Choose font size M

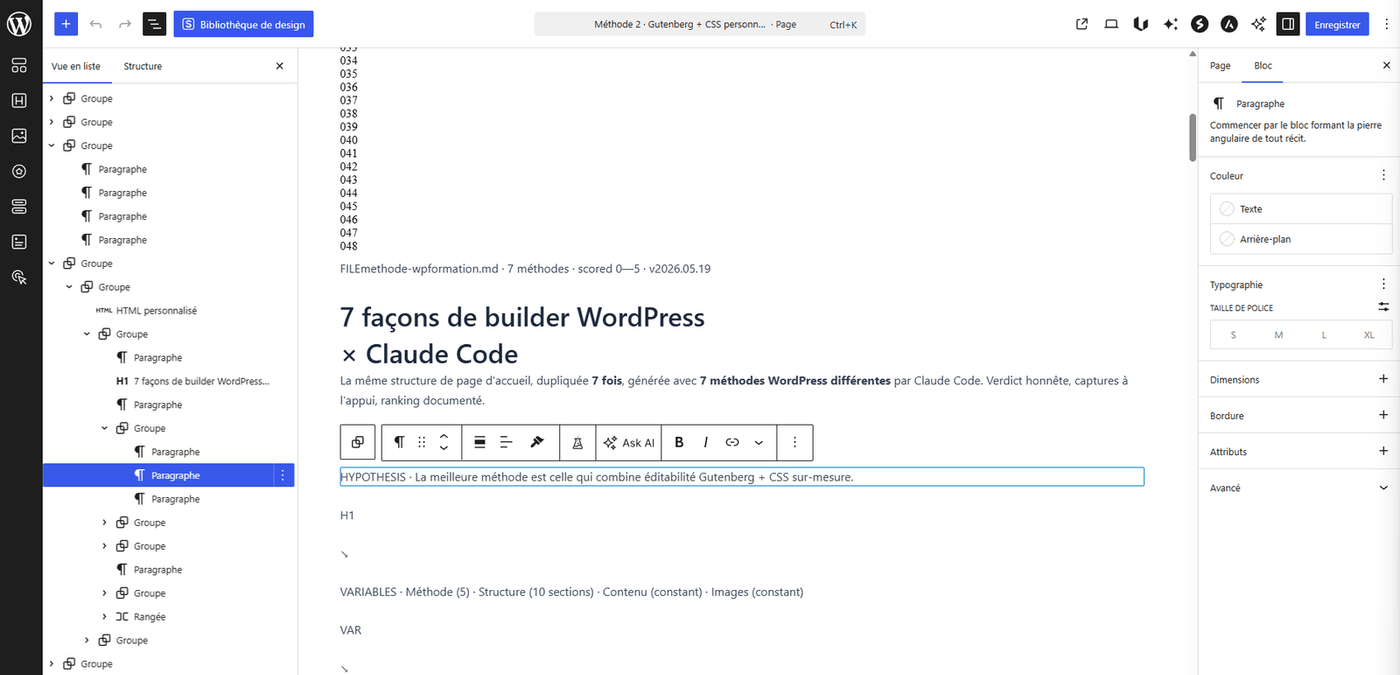pyautogui.click(x=1278, y=335)
